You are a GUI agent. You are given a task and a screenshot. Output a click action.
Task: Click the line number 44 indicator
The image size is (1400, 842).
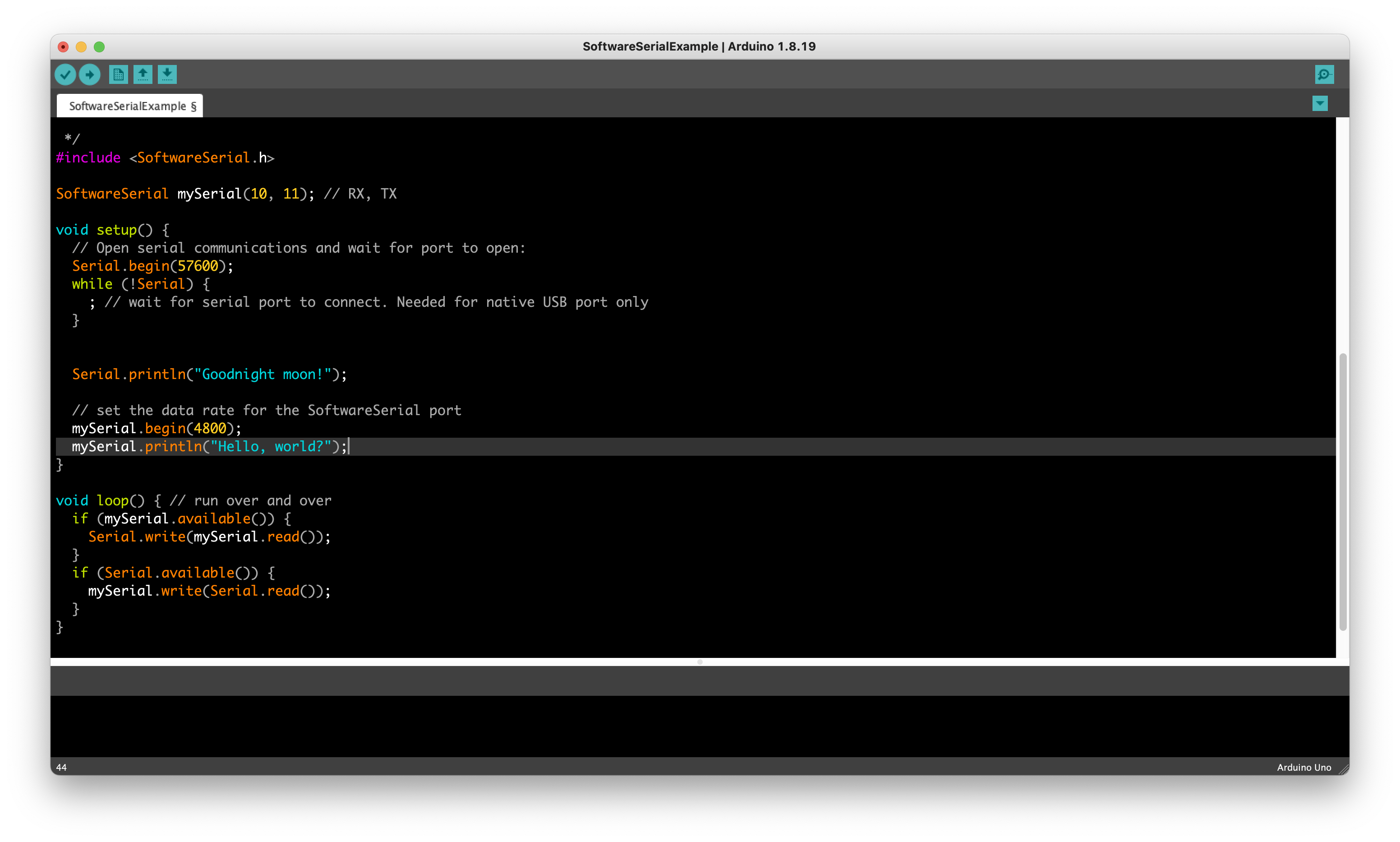click(61, 767)
